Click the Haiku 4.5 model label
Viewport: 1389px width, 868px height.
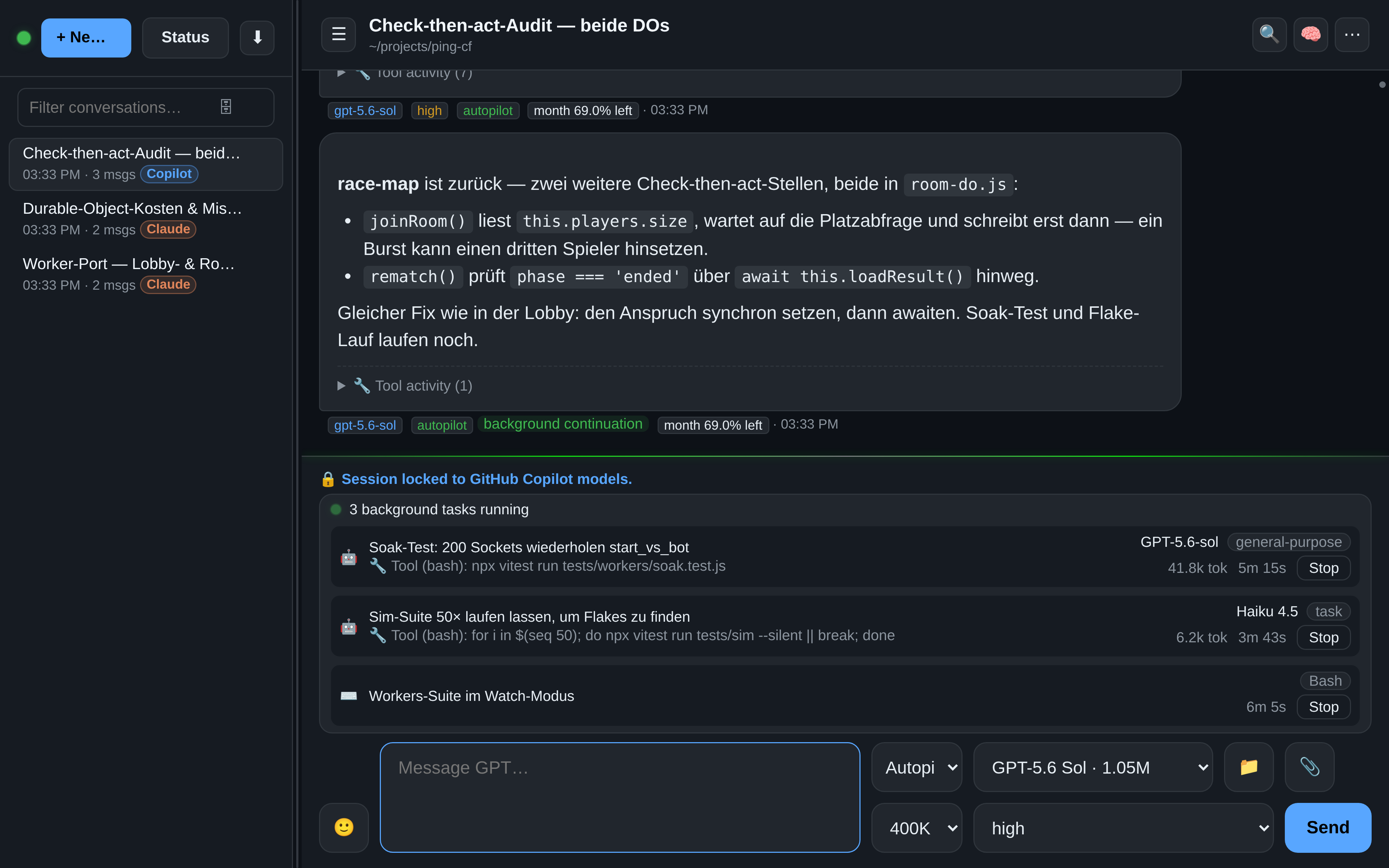[1267, 611]
